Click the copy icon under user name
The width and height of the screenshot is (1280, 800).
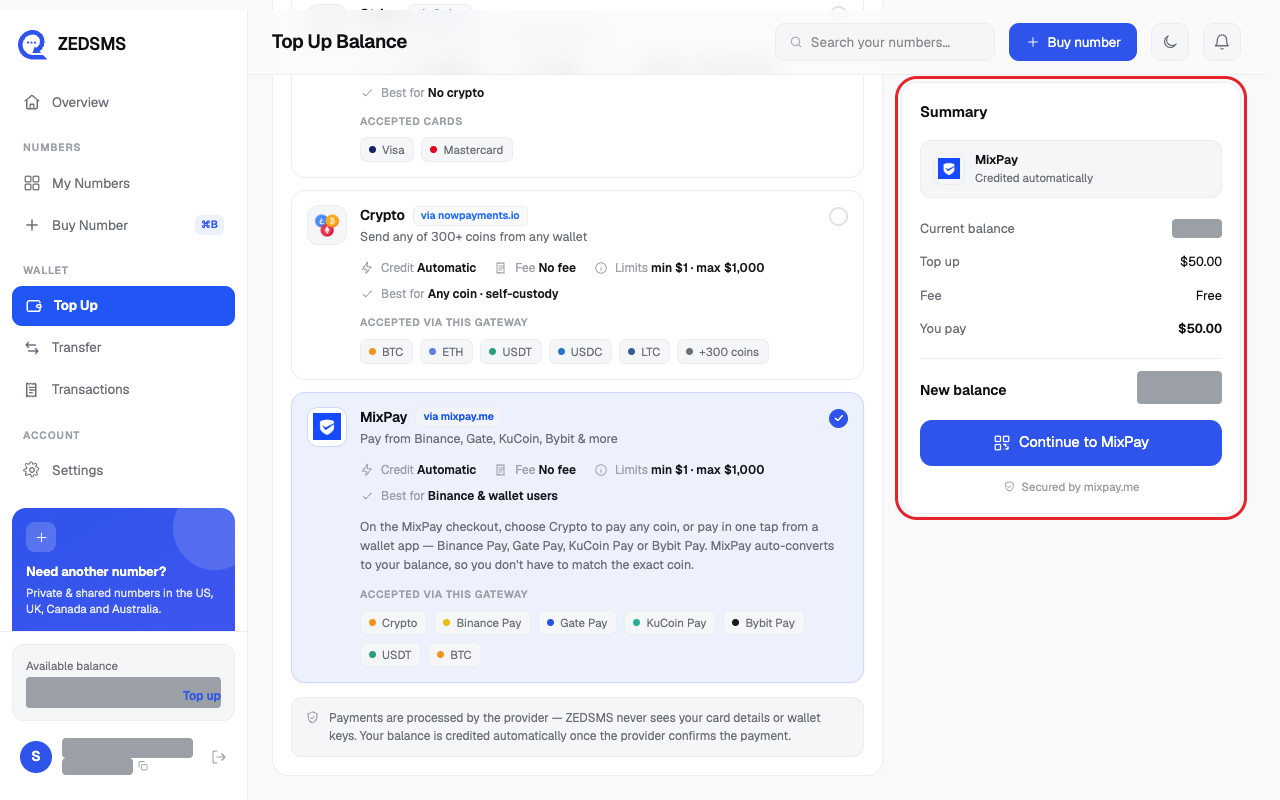[x=143, y=766]
